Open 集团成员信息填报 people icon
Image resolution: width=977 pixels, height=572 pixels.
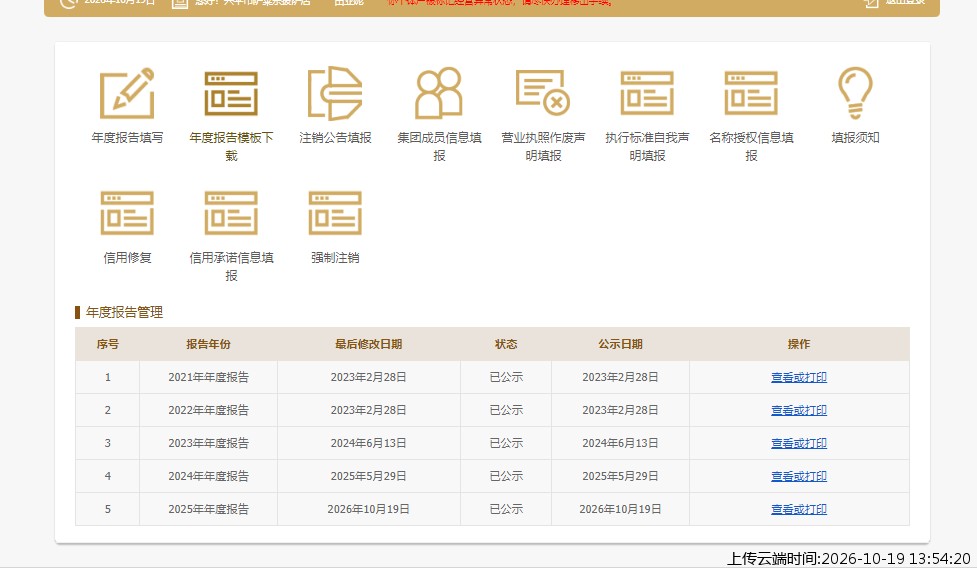point(439,93)
